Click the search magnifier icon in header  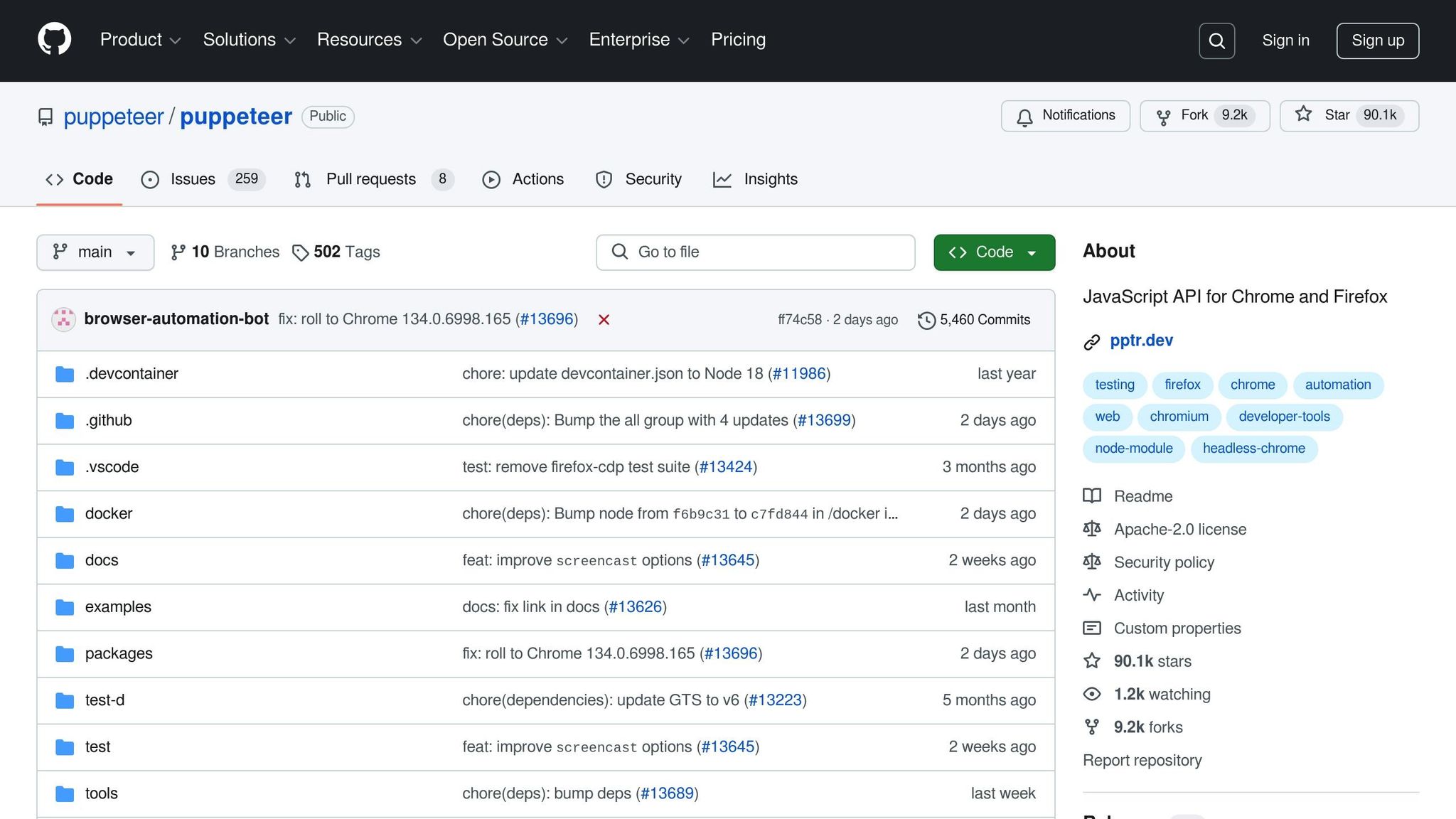coord(1216,41)
